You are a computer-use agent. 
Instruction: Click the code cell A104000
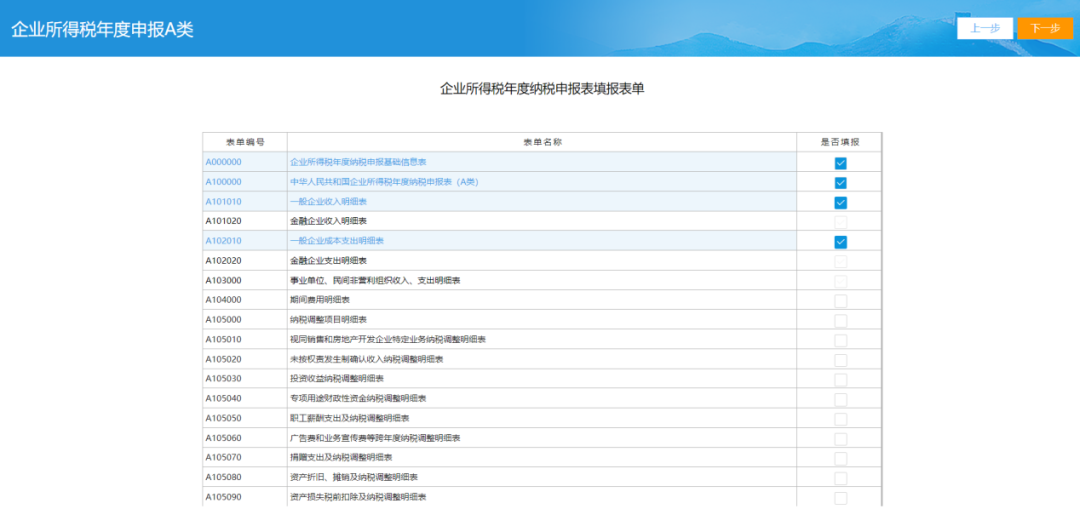[223, 300]
